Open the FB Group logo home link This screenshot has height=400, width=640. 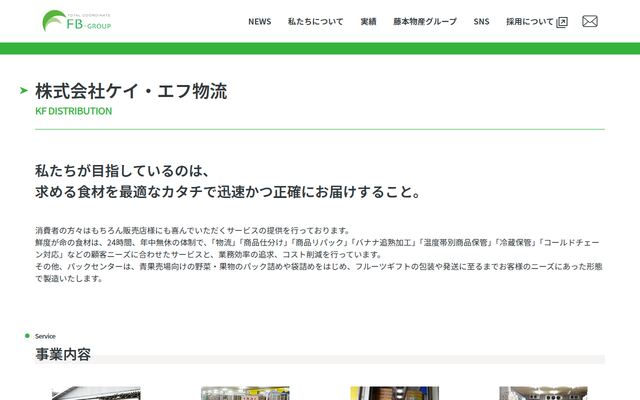(x=77, y=21)
